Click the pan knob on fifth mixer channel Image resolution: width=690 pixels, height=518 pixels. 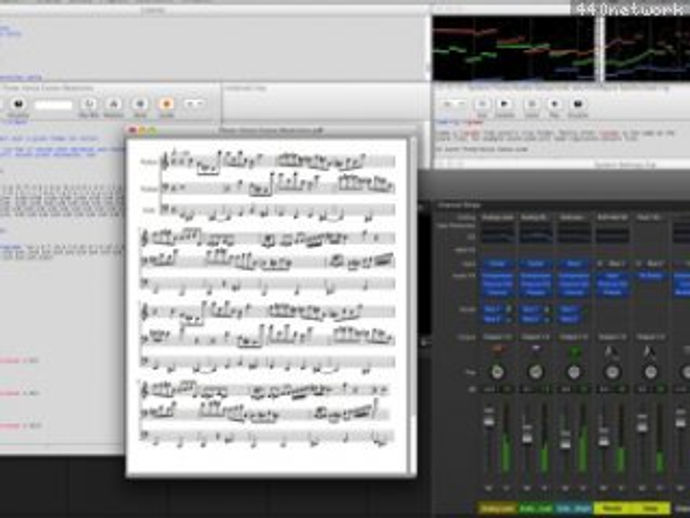tap(650, 372)
